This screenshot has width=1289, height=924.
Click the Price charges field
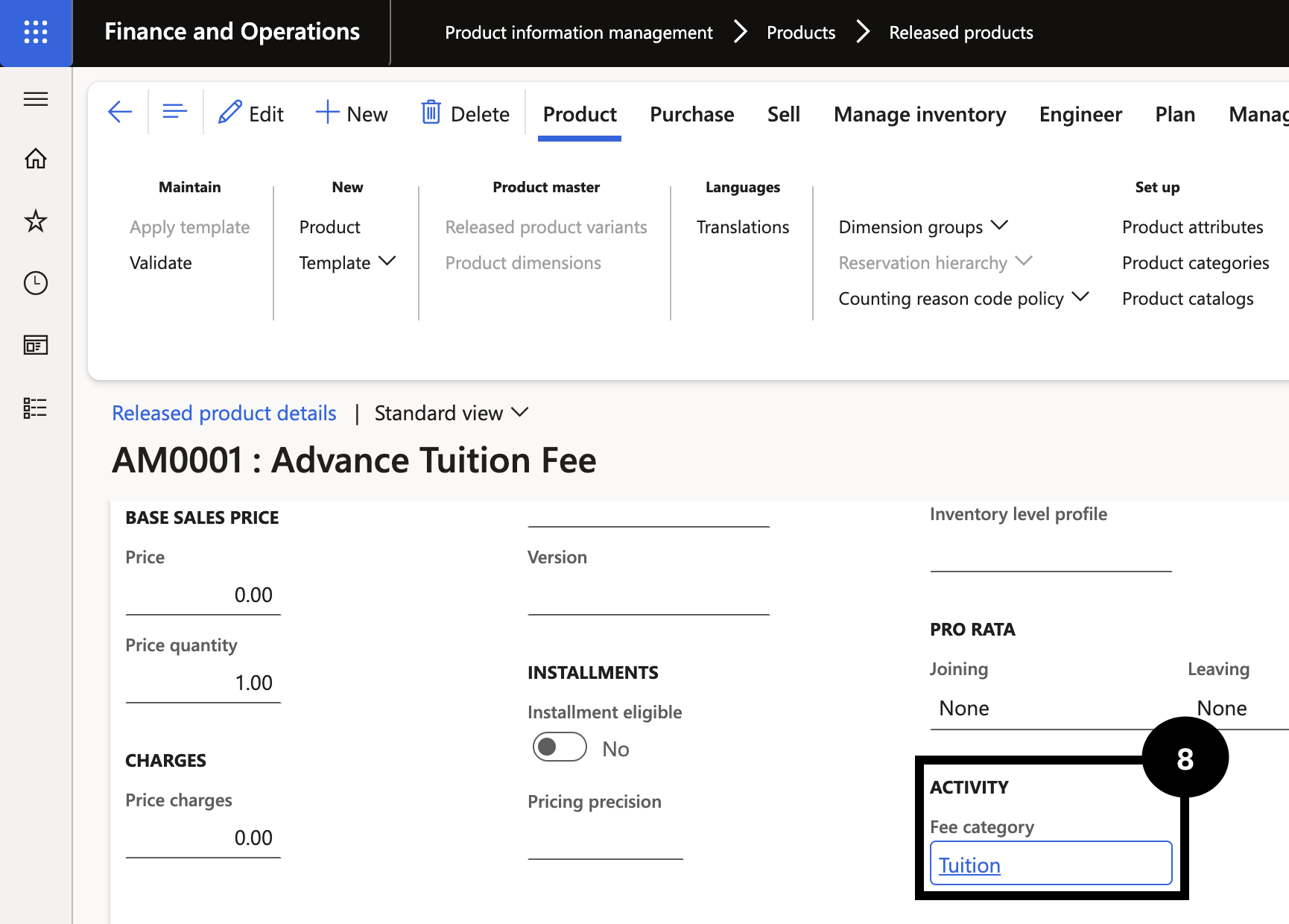(203, 838)
